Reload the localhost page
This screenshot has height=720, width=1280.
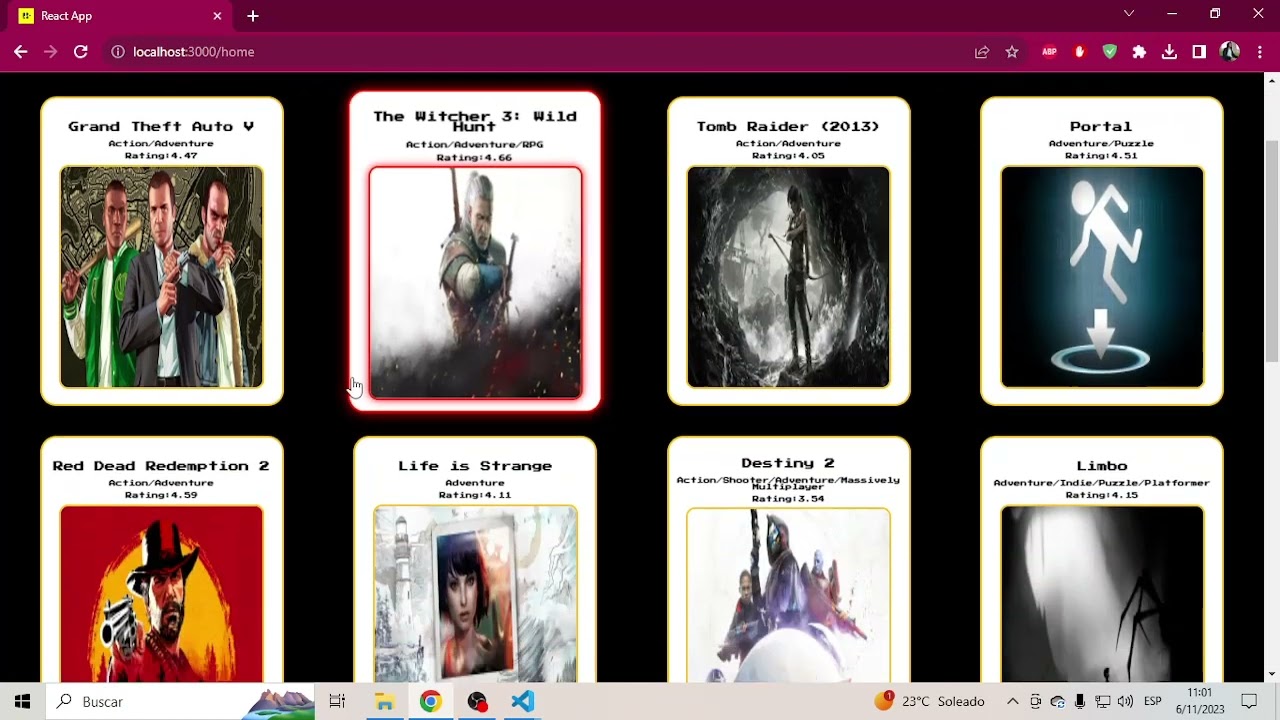[81, 52]
